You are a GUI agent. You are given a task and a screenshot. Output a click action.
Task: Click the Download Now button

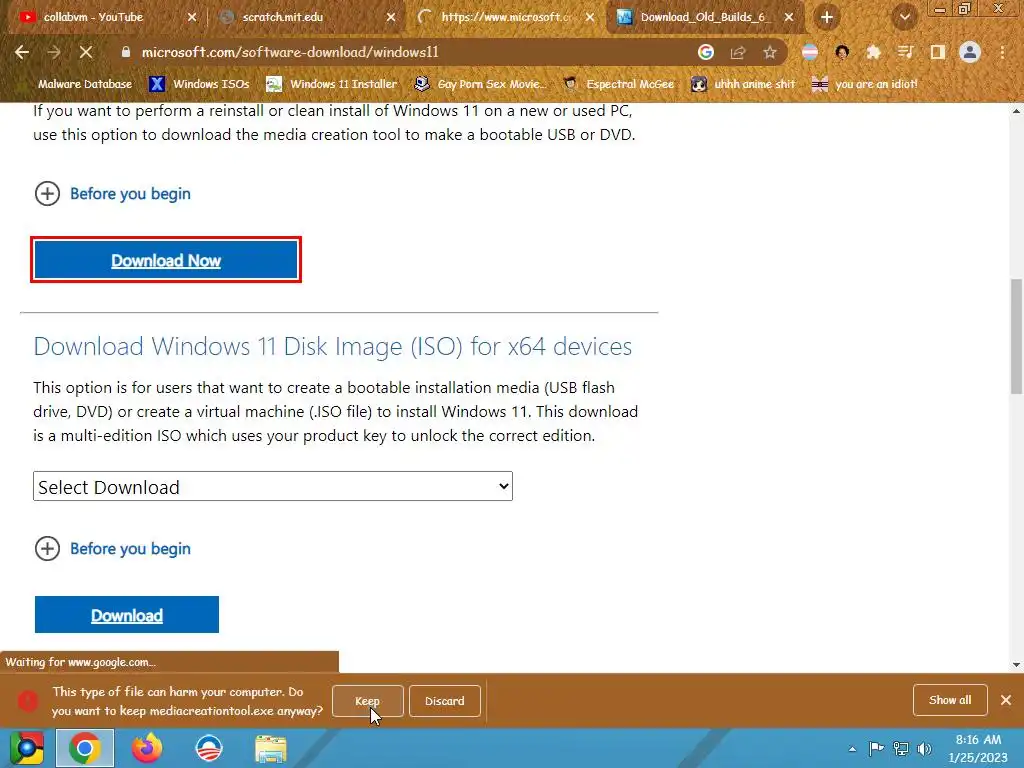(166, 260)
